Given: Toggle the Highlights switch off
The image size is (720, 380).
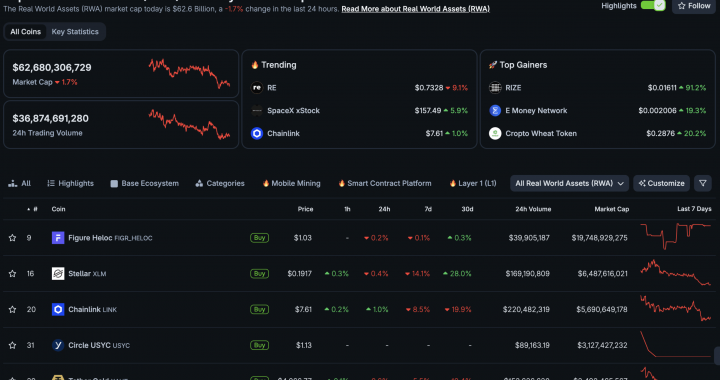Looking at the screenshot, I should [x=652, y=6].
